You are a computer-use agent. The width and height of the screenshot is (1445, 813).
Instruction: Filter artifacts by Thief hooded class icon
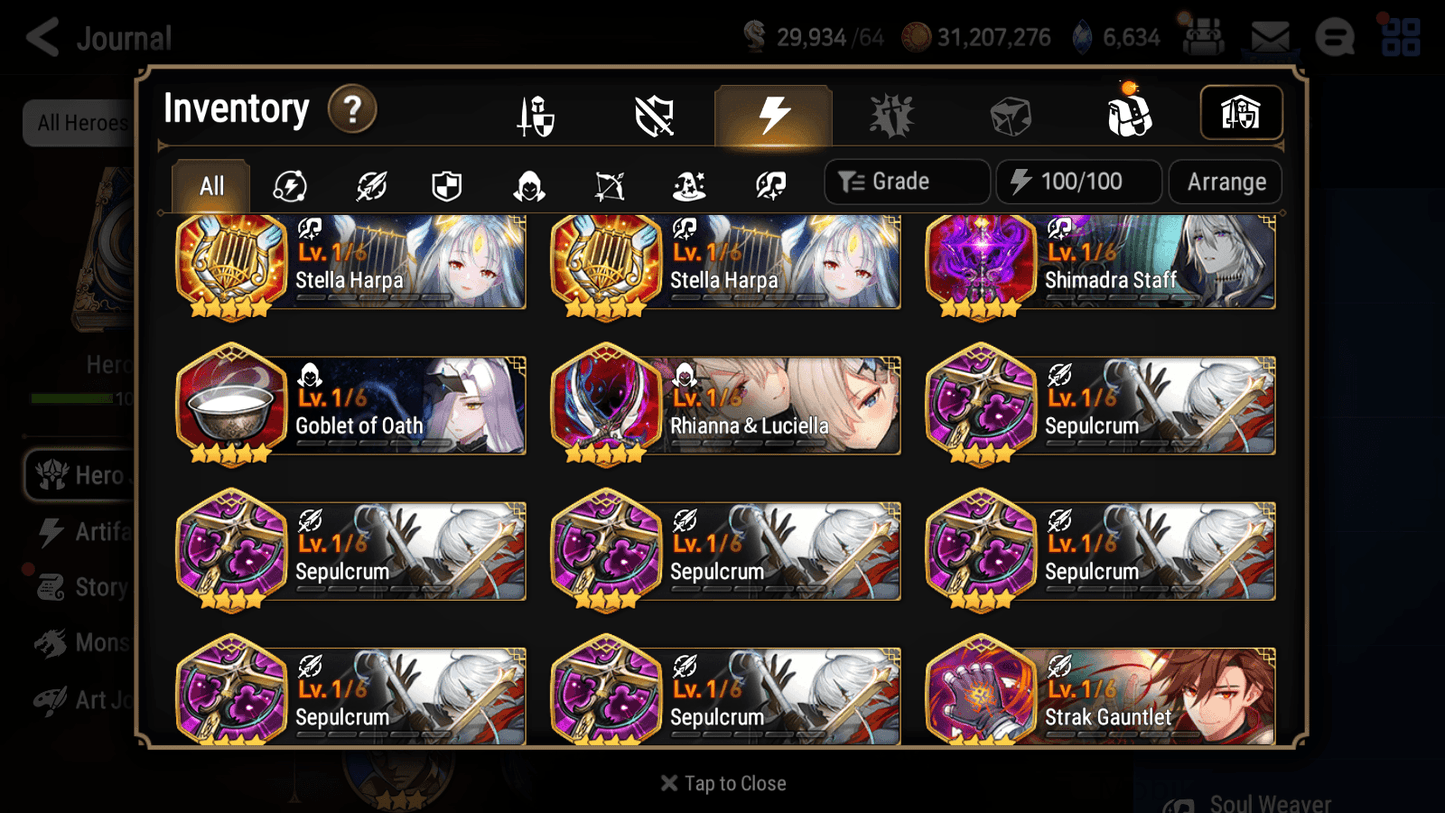(529, 186)
